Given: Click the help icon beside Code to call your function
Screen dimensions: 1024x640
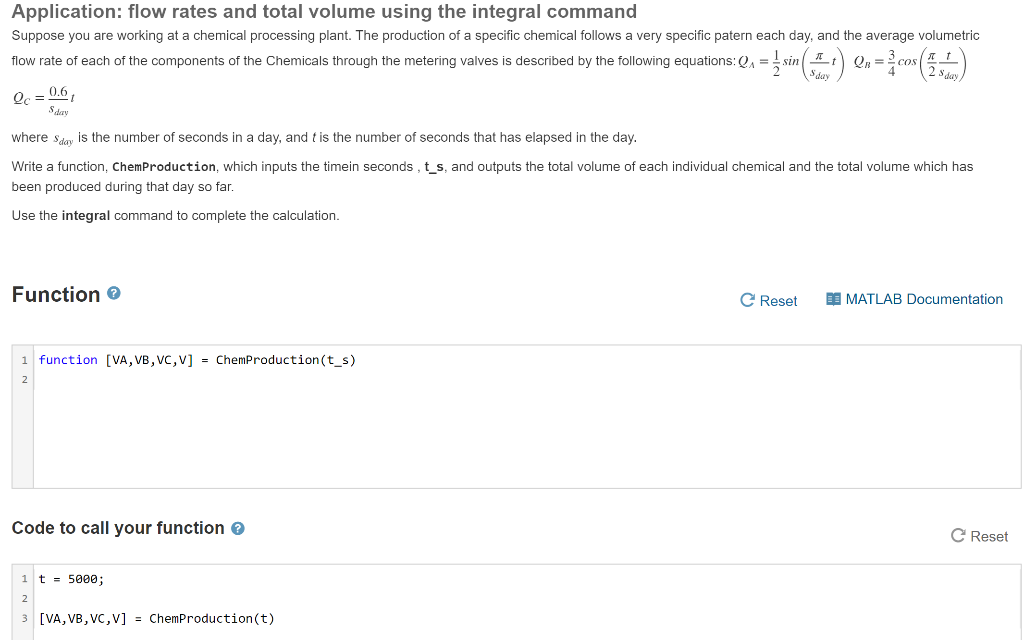Looking at the screenshot, I should pyautogui.click(x=237, y=528).
